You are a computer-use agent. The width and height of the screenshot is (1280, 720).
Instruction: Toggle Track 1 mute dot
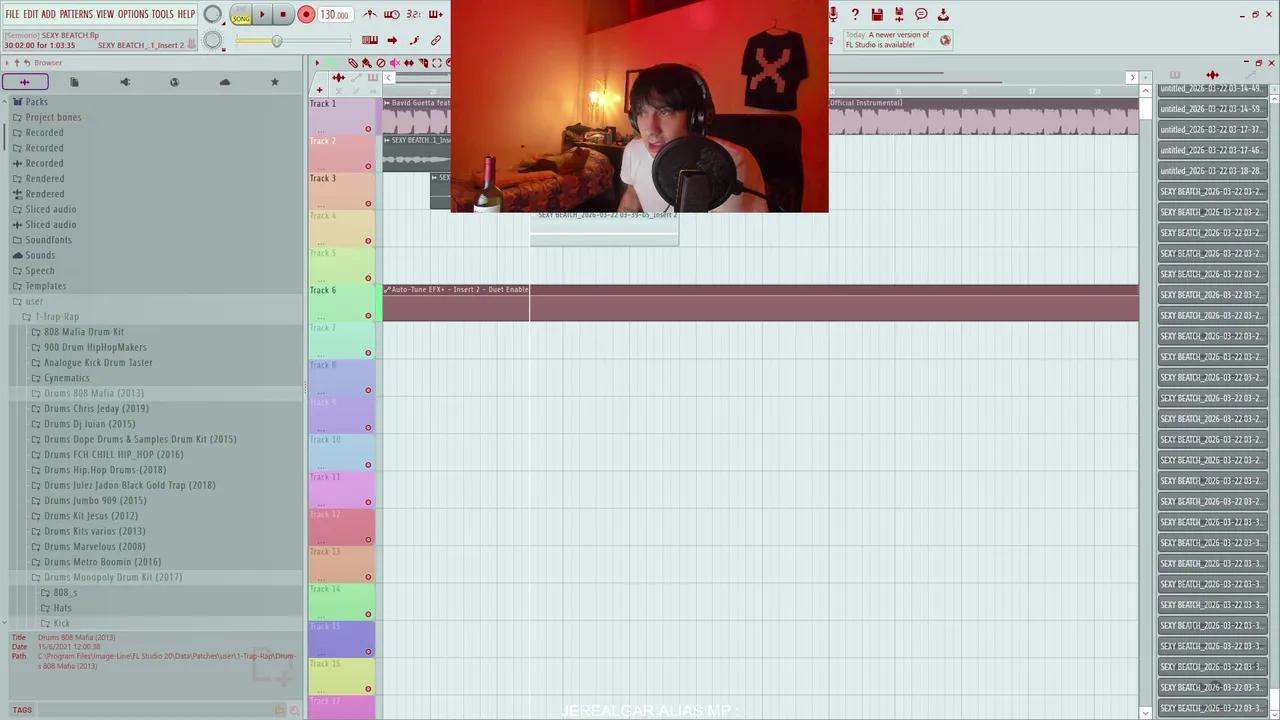[x=368, y=129]
